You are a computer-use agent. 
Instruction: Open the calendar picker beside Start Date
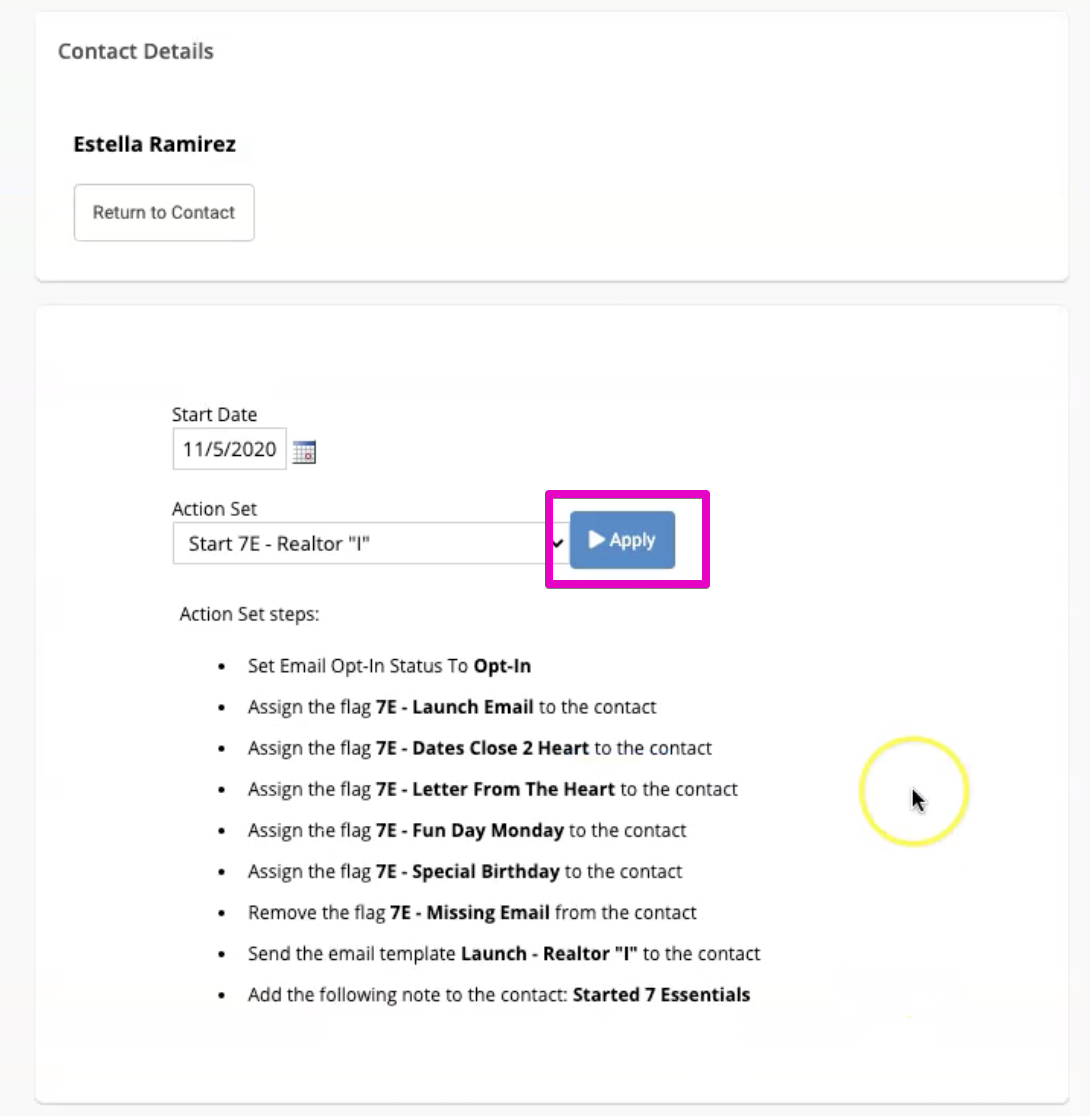(304, 452)
